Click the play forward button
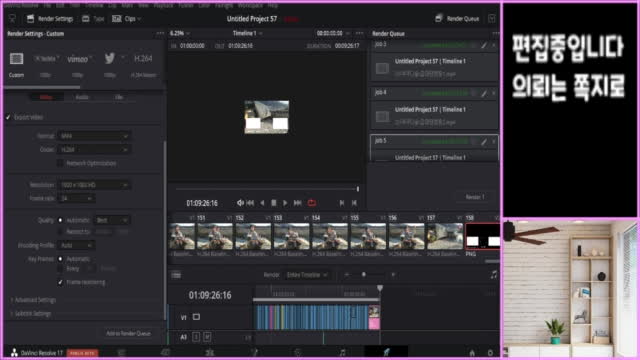This screenshot has height=360, width=640. 285,203
